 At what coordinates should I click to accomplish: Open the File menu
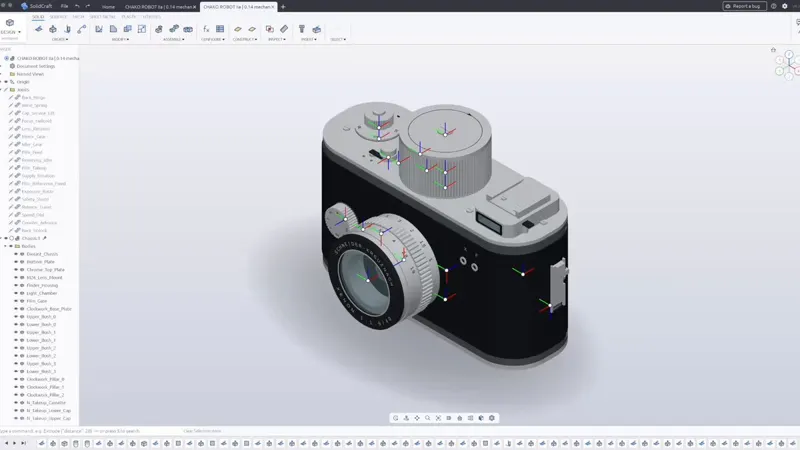[64, 6]
